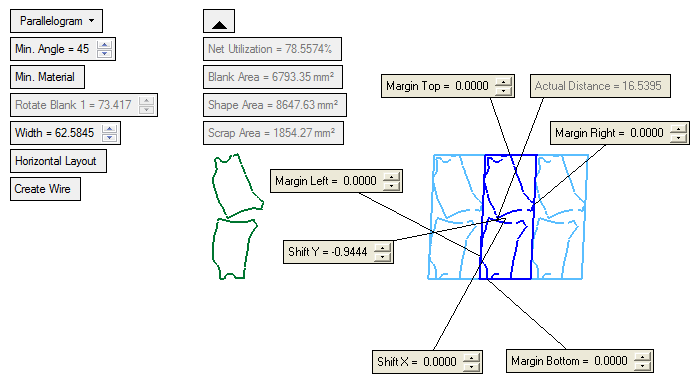This screenshot has width=695, height=378.
Task: Increase Min. Angle with the up arrow
Action: click(x=104, y=45)
